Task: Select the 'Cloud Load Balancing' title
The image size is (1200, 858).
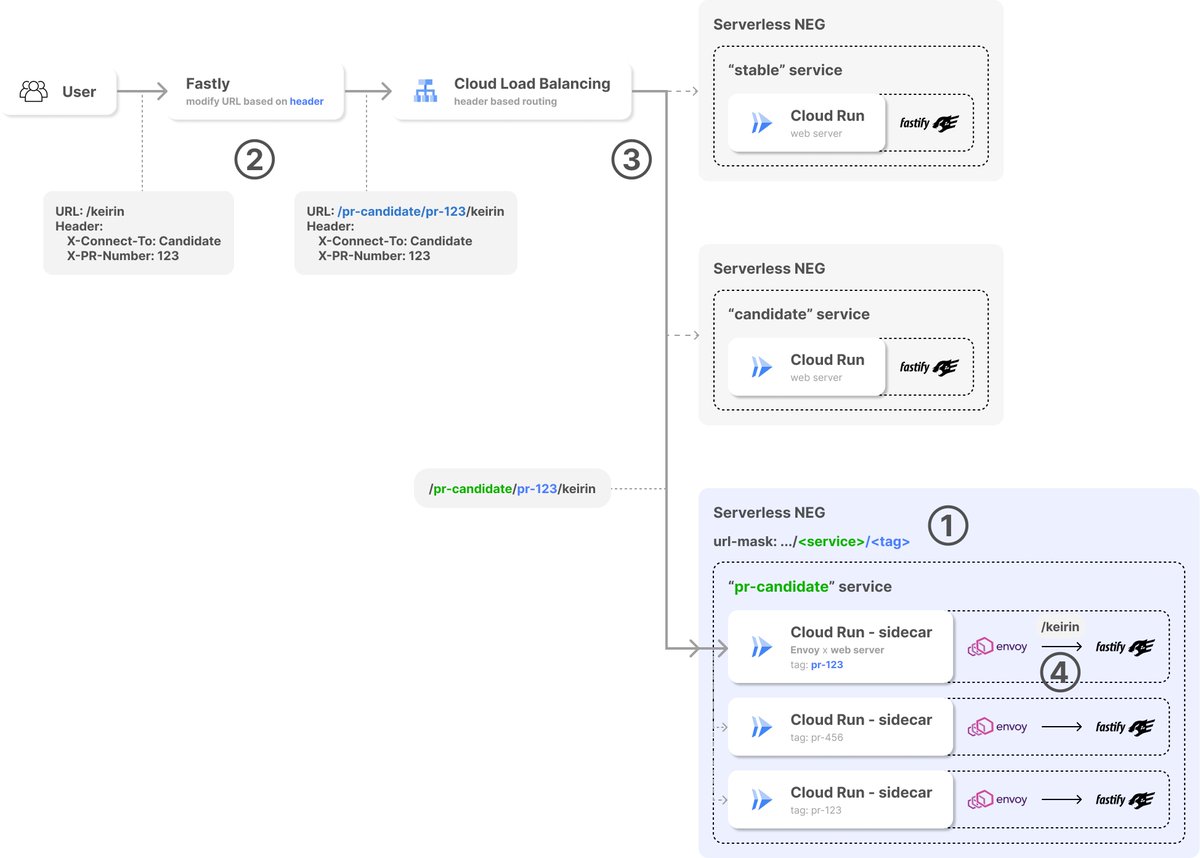Action: tap(532, 84)
